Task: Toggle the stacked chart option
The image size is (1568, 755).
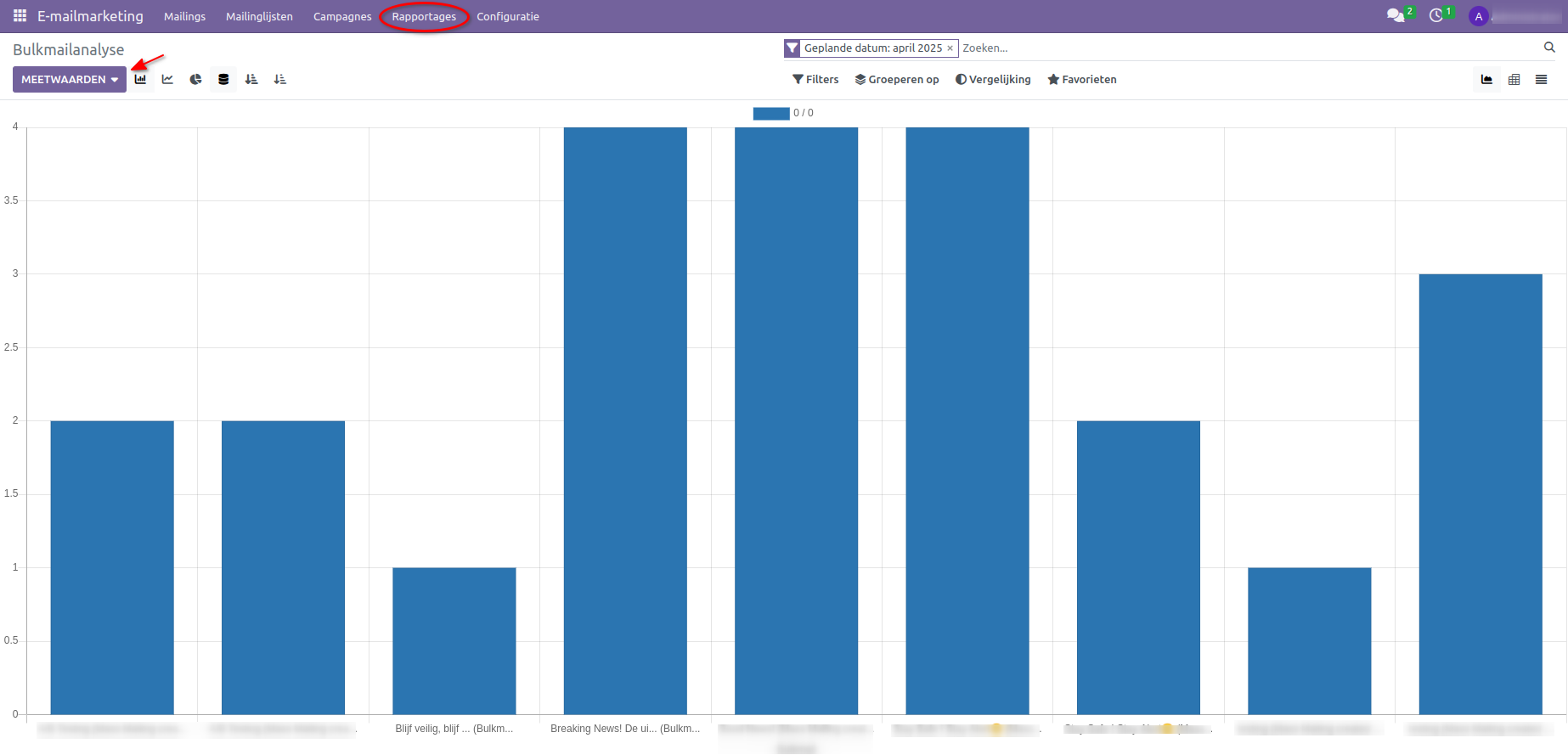Action: click(223, 79)
